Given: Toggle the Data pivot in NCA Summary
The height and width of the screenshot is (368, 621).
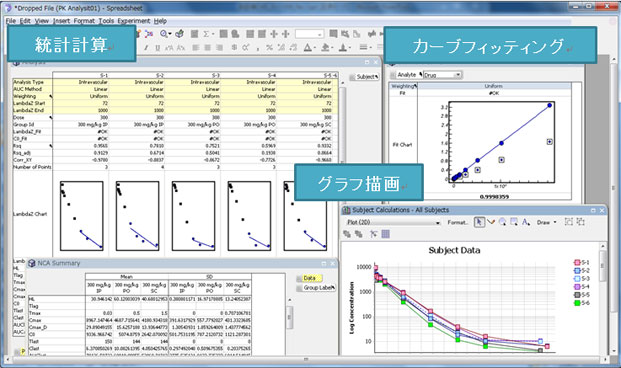Looking at the screenshot, I should (x=309, y=278).
